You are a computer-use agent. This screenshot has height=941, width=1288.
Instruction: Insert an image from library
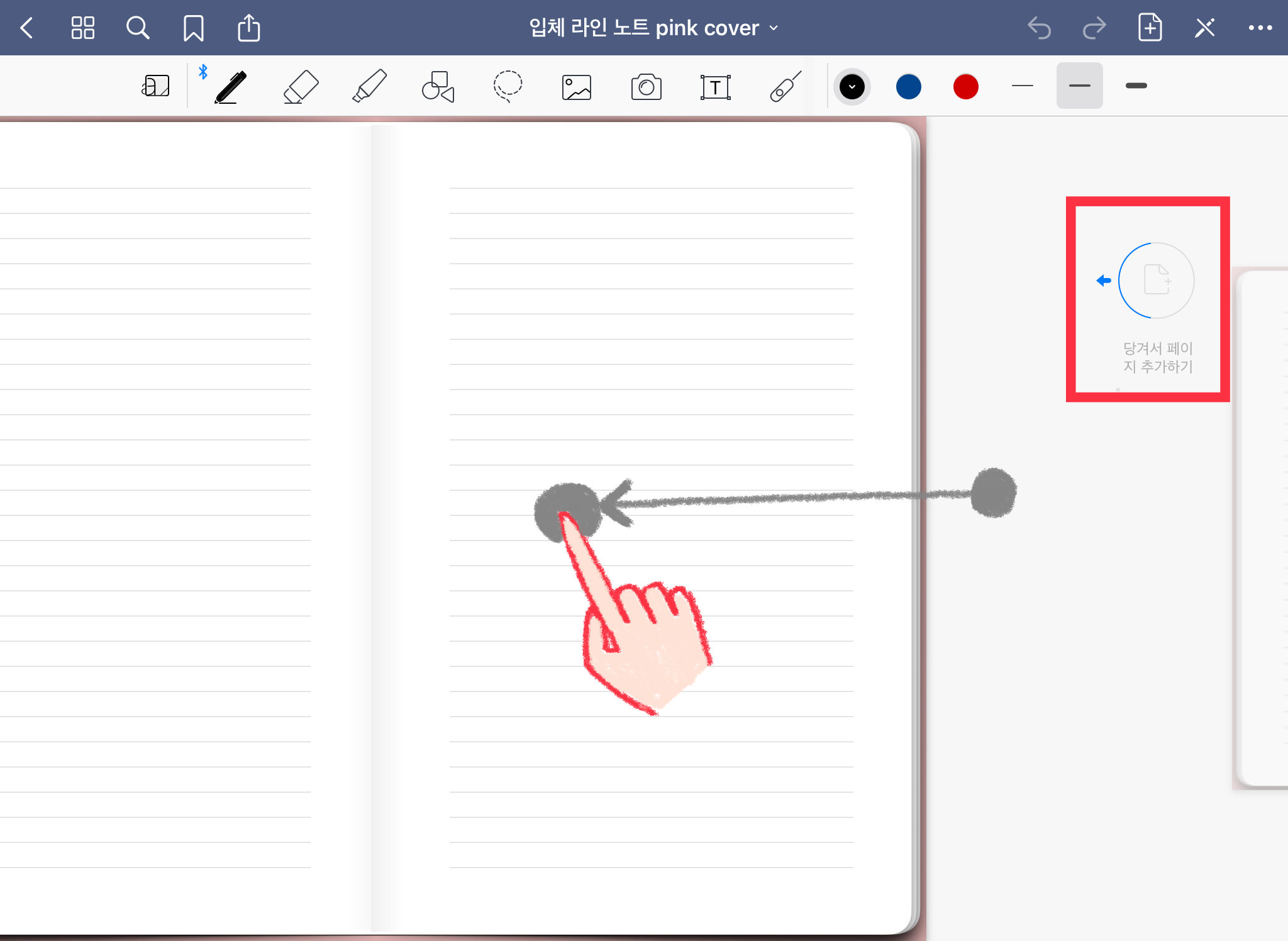577,87
